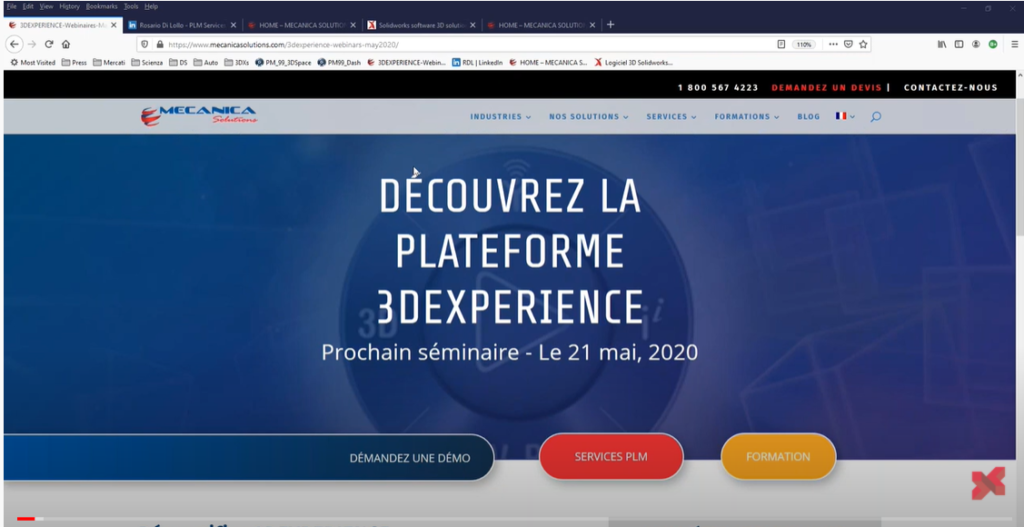The width and height of the screenshot is (1024, 527).
Task: Open the Most Visited bookmarks
Action: (x=33, y=63)
